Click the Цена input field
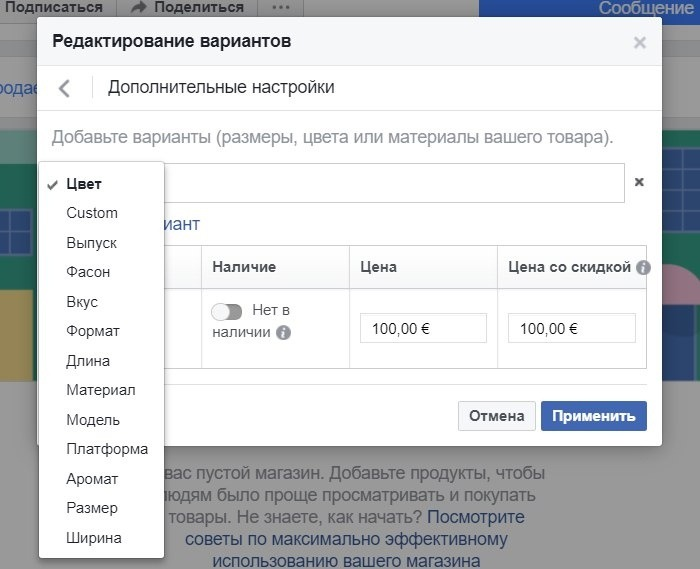 coord(423,328)
